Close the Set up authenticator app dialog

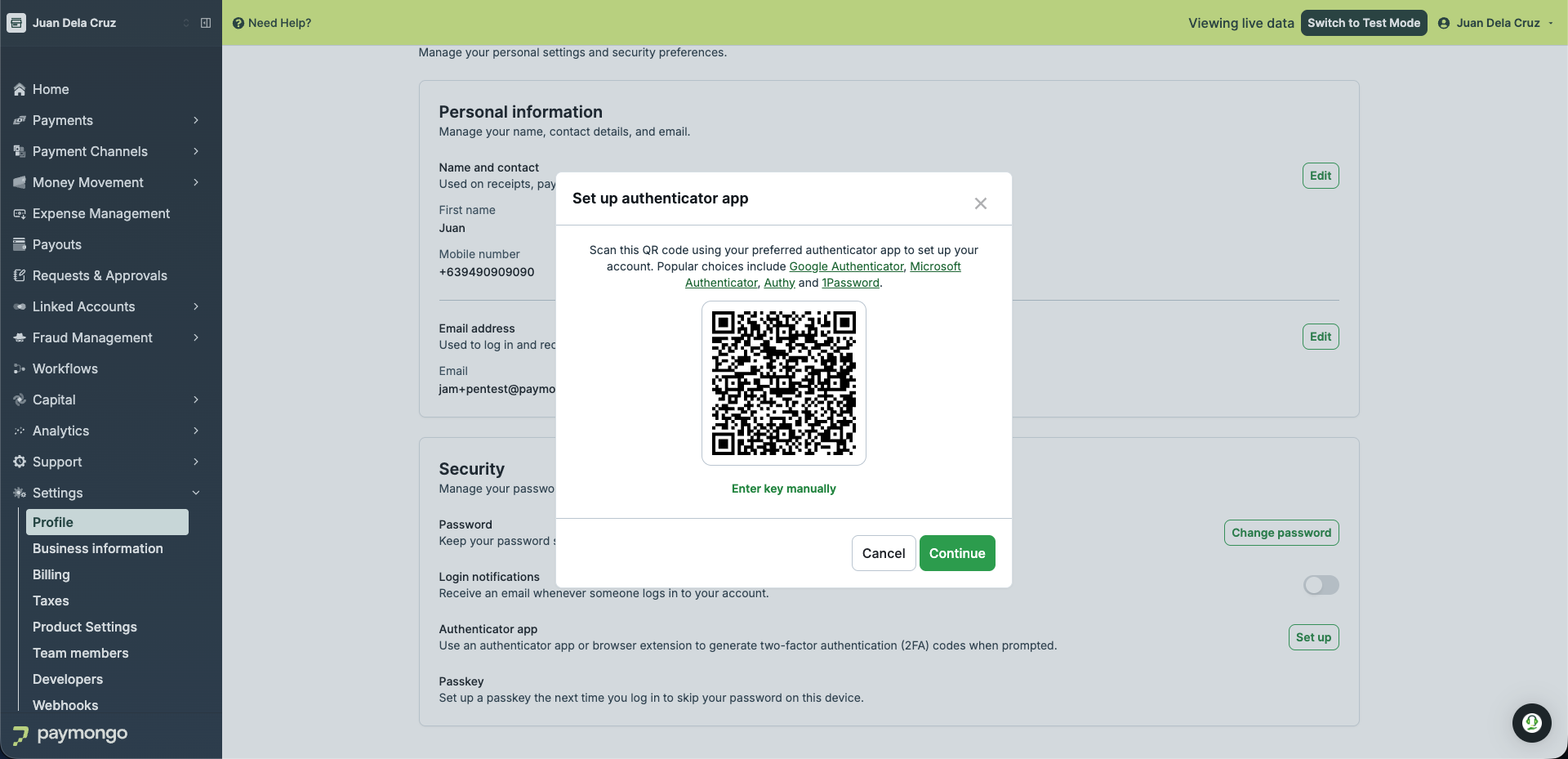click(x=981, y=203)
